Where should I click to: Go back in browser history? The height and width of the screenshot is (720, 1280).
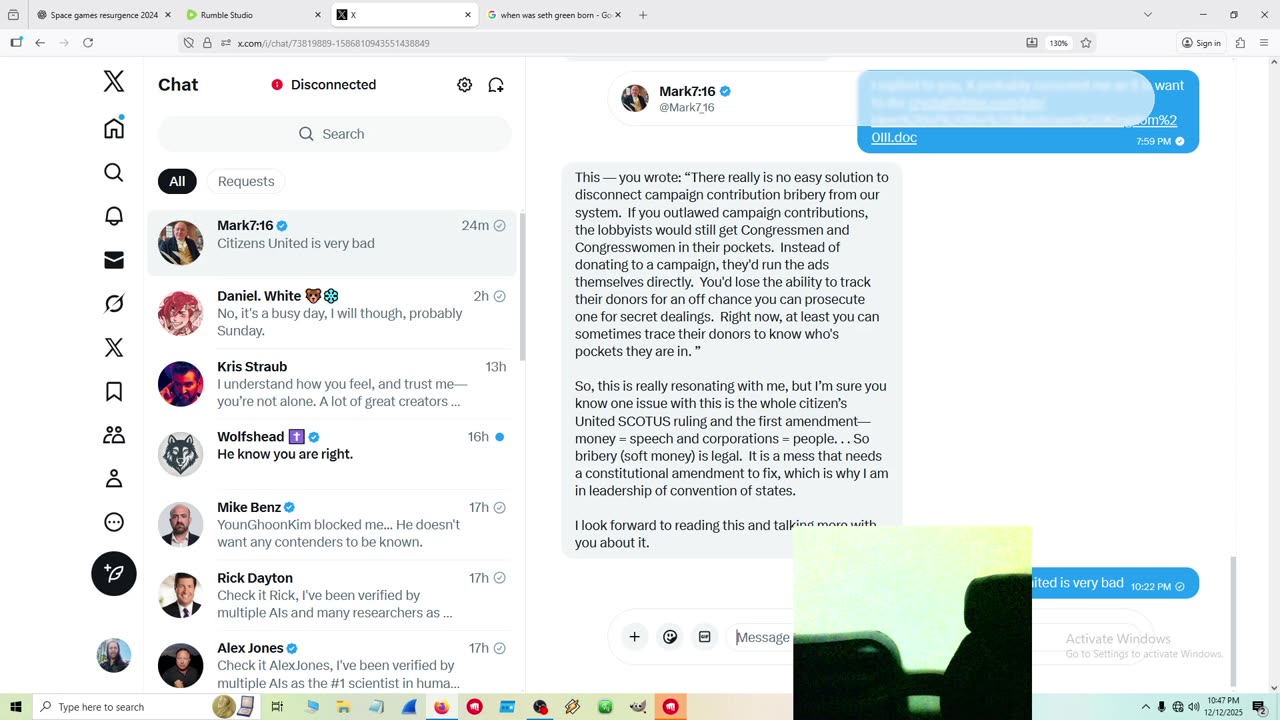point(40,43)
